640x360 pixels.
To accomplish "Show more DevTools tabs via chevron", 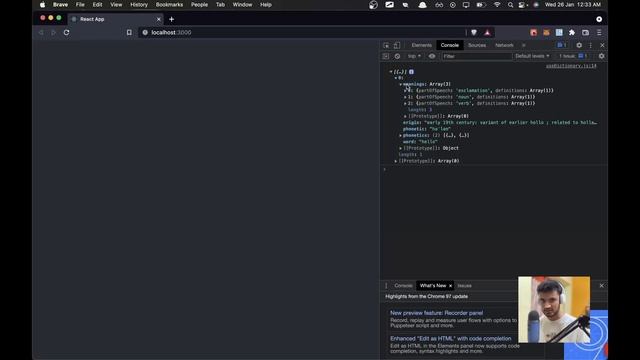I will click(x=524, y=45).
